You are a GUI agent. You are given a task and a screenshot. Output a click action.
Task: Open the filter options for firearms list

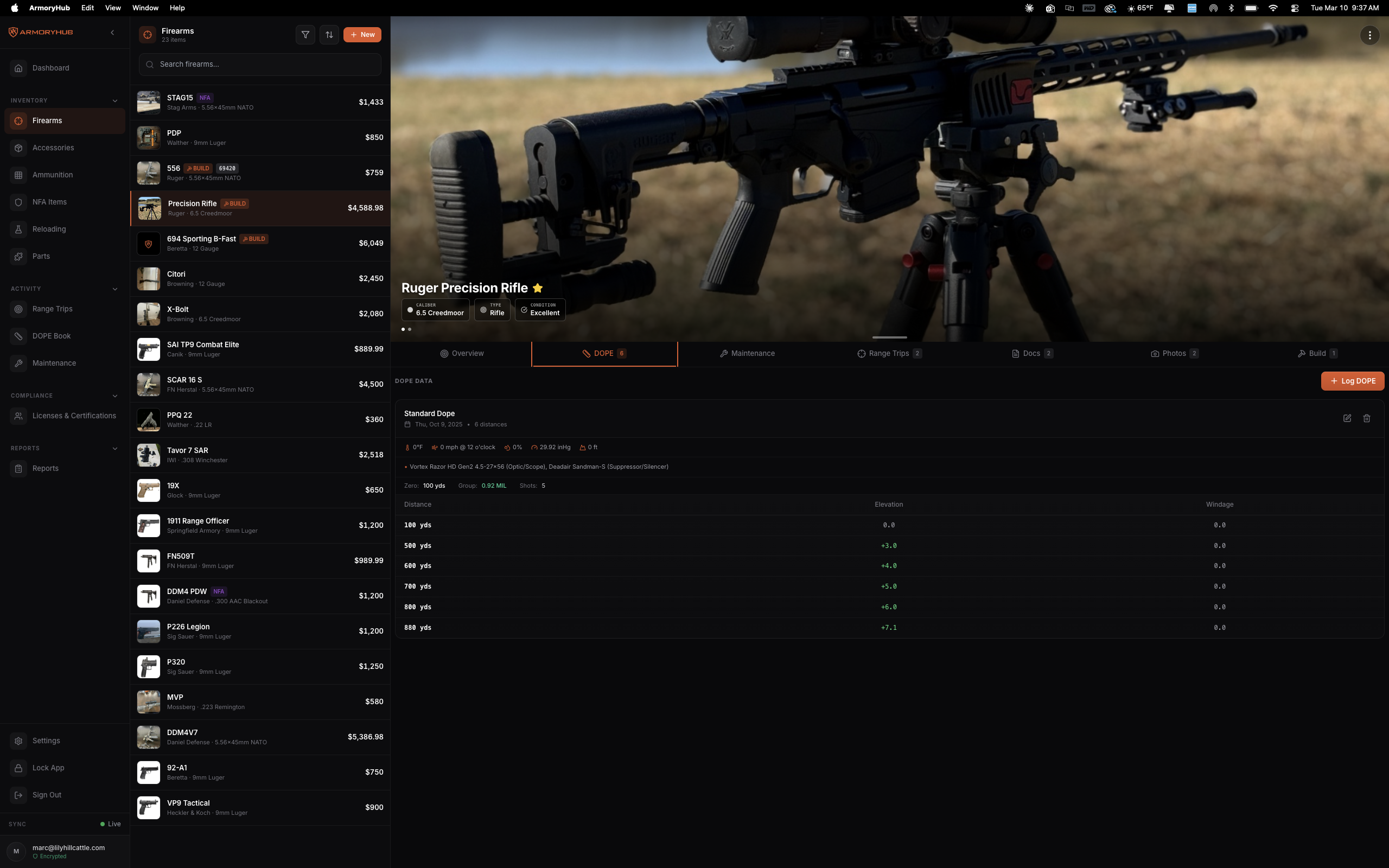(x=305, y=34)
